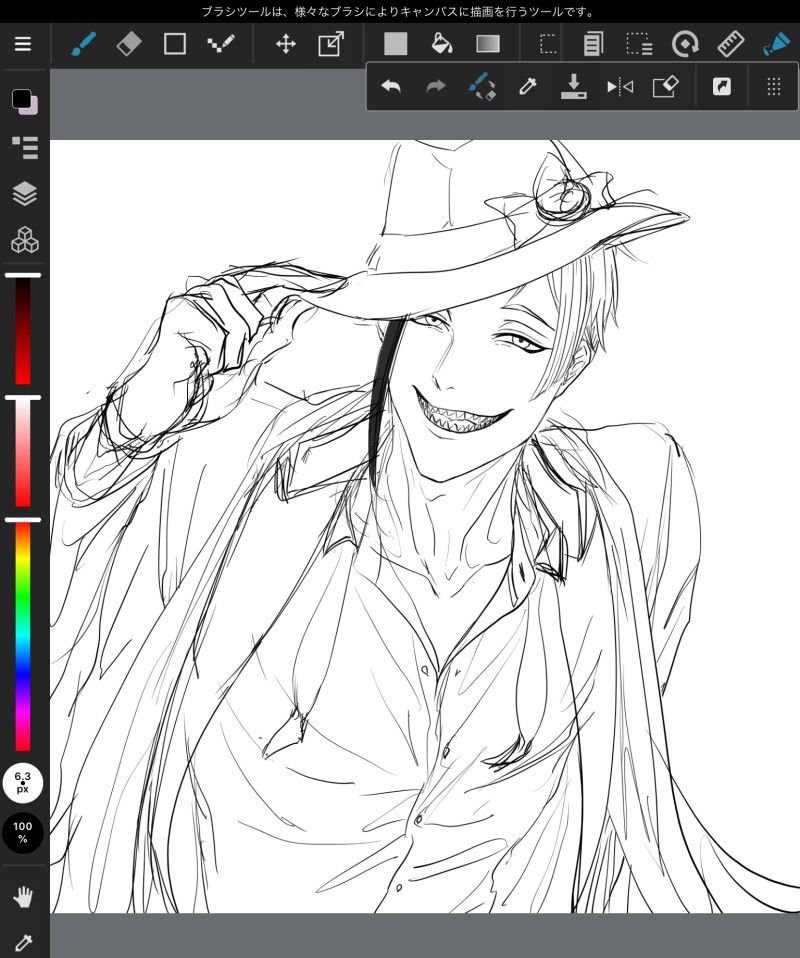Screen dimensions: 800x958
Task: Undo the last stroke
Action: pos(391,87)
